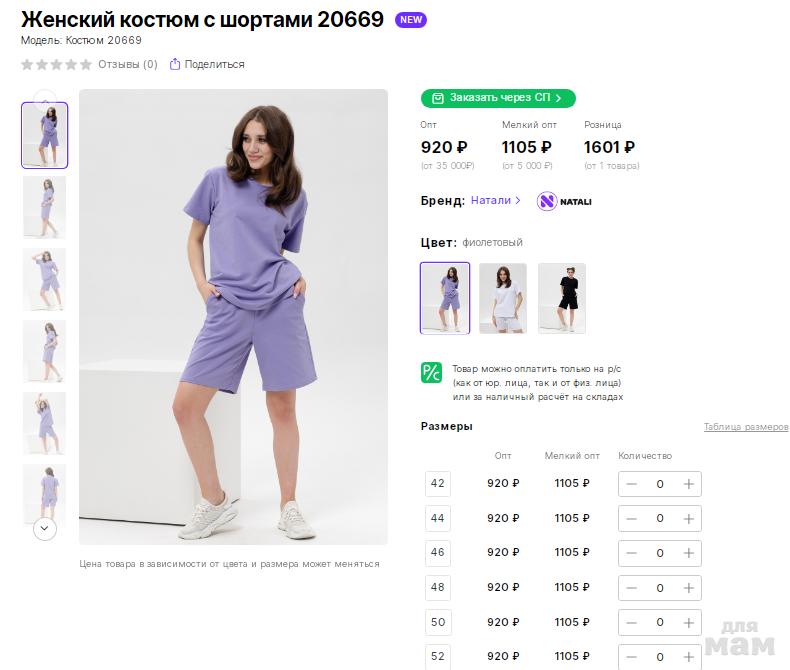Select the purple suit color swatch
Screen dimensions: 790x670
[445, 298]
